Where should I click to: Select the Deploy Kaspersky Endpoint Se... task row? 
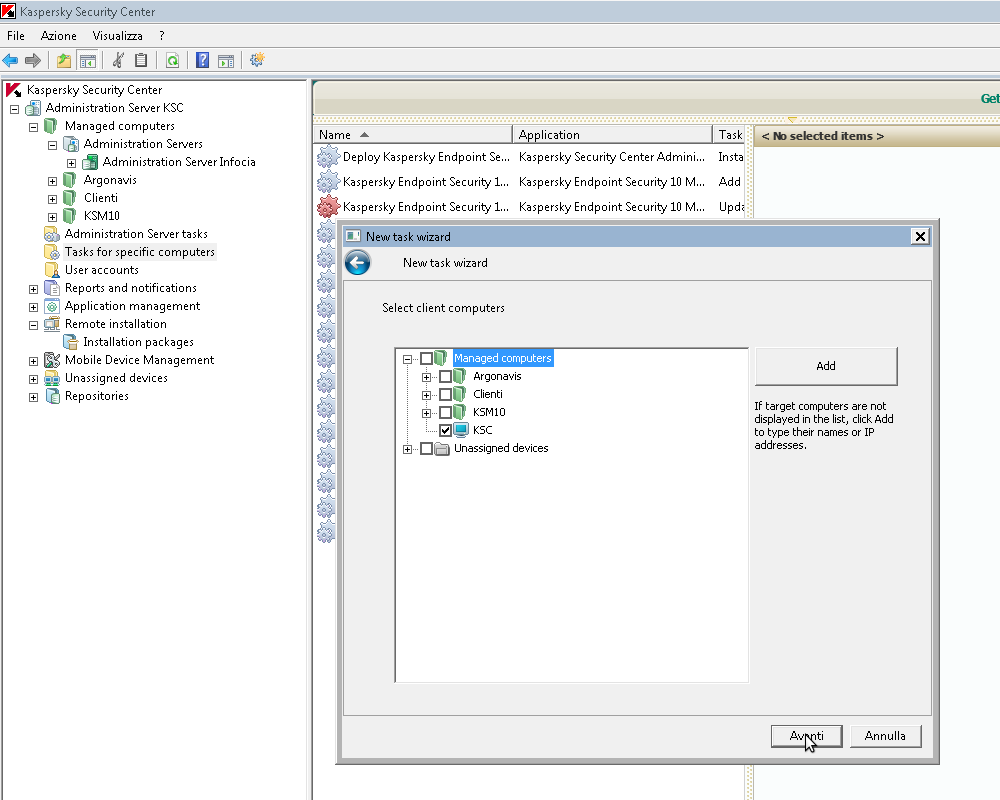click(531, 157)
